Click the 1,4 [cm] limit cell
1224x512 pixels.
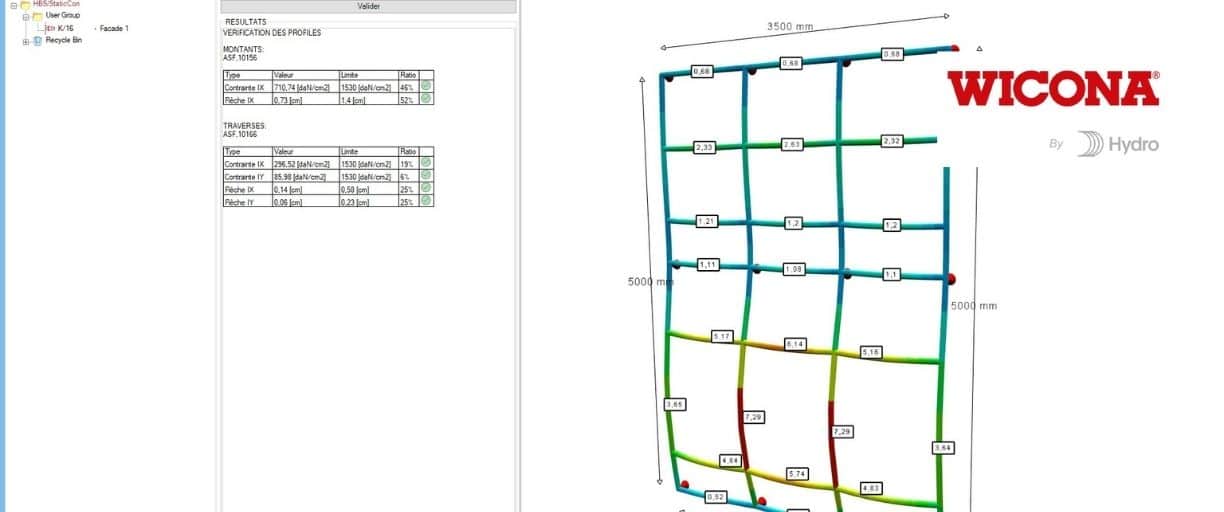(x=369, y=99)
